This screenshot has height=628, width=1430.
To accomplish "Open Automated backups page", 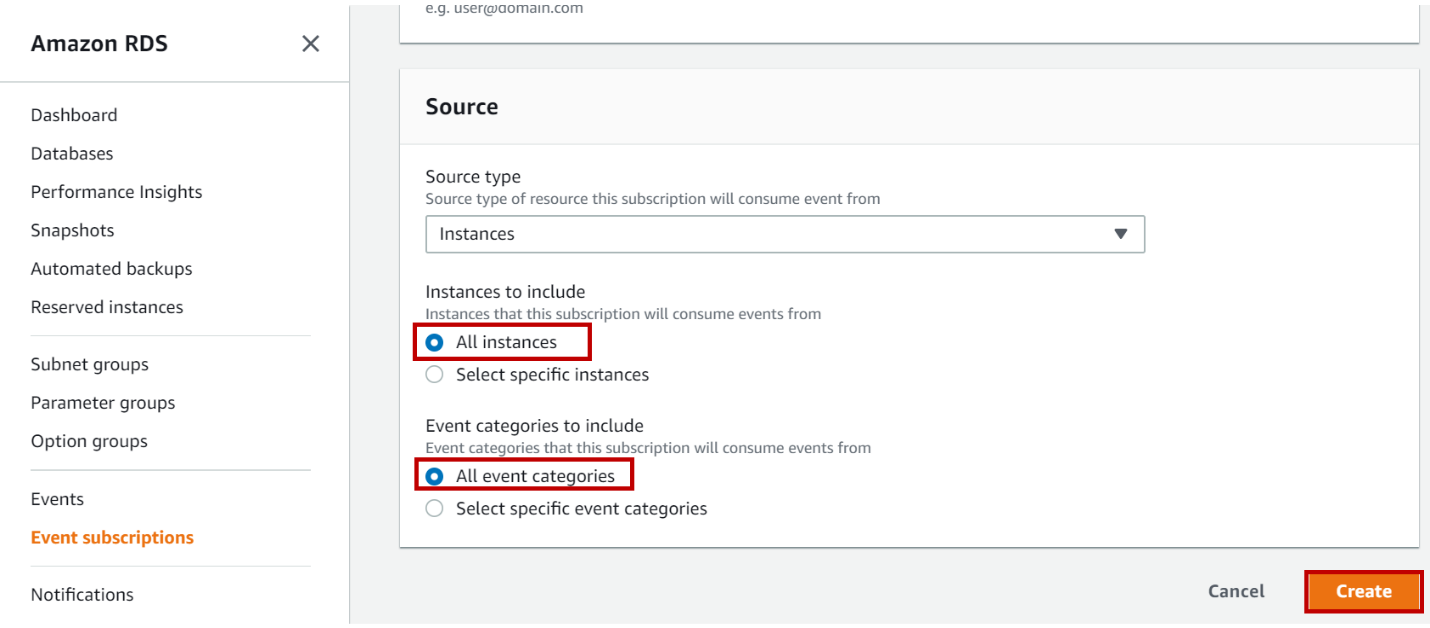I will coord(111,269).
